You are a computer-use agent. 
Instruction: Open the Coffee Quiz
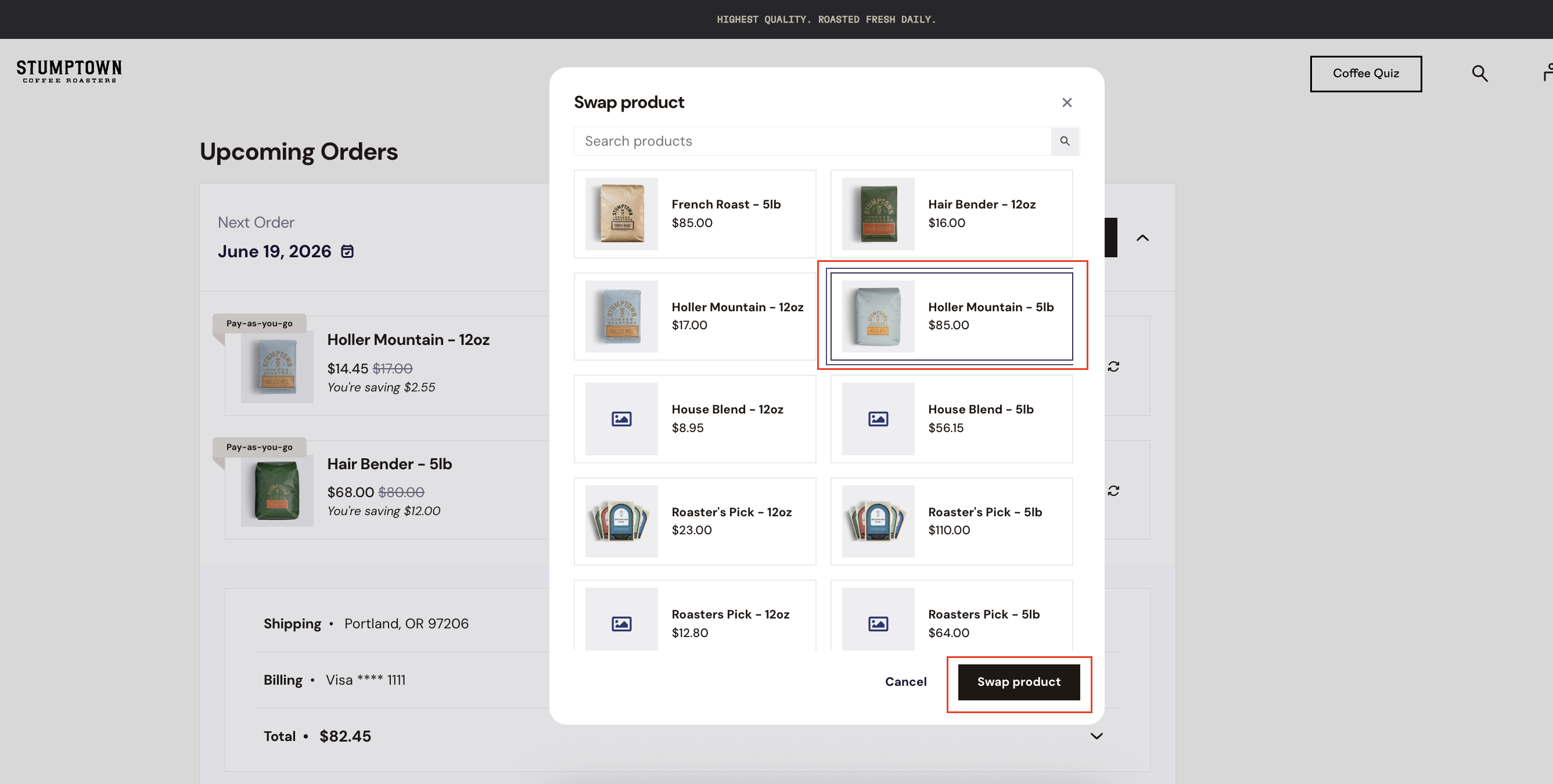pos(1365,74)
